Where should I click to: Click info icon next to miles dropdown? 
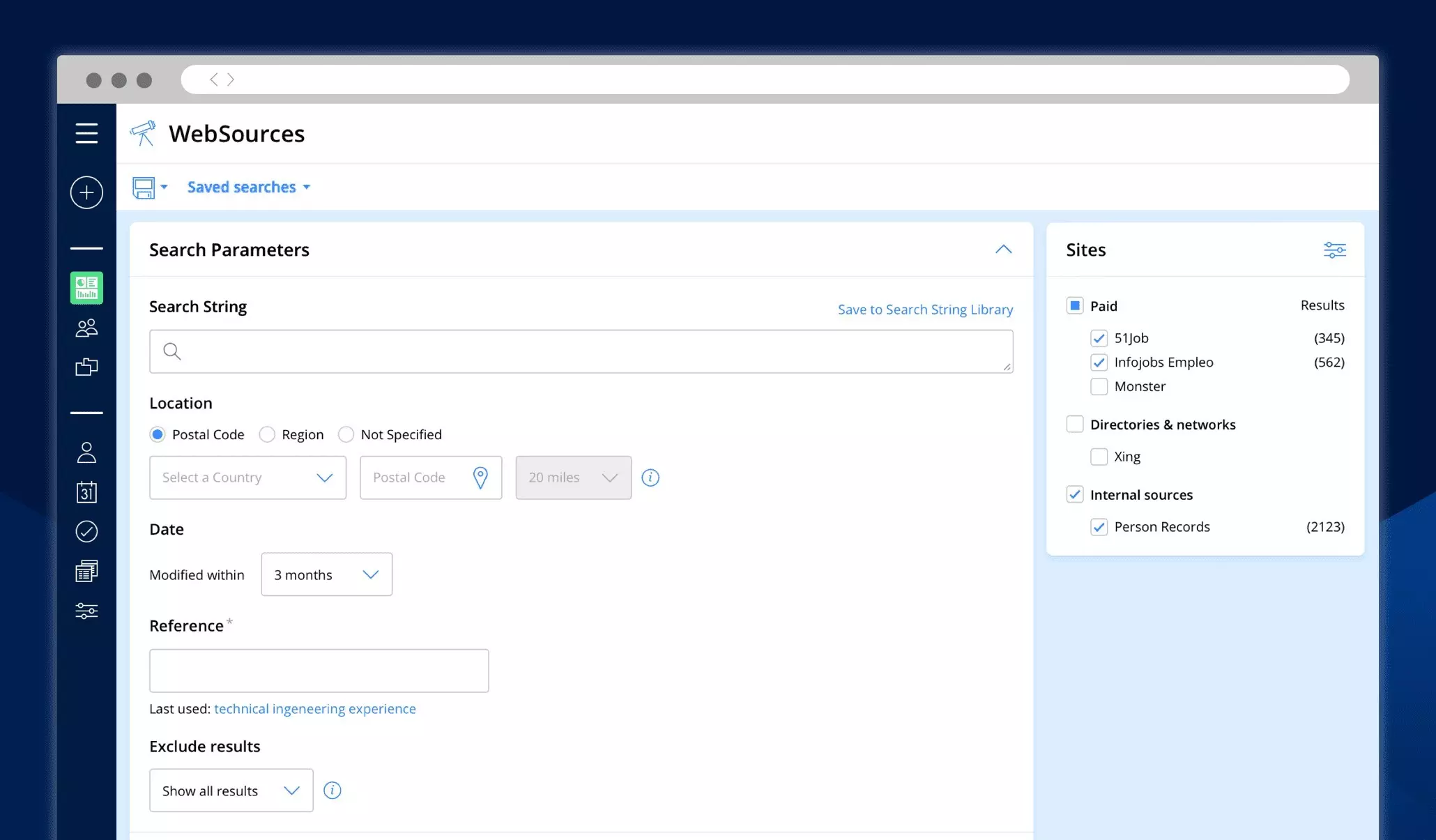pos(650,478)
